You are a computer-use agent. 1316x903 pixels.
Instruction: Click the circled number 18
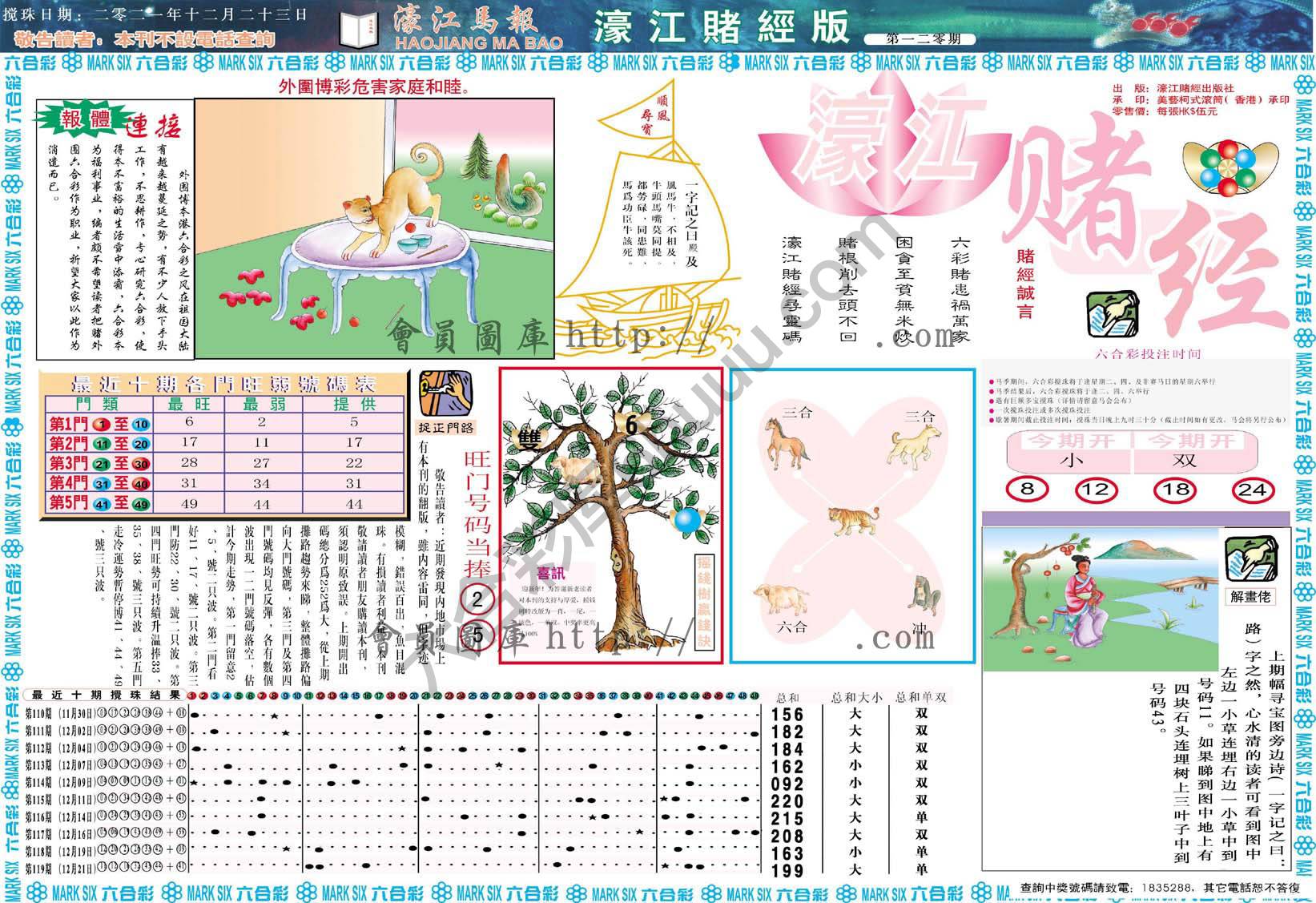point(1173,489)
